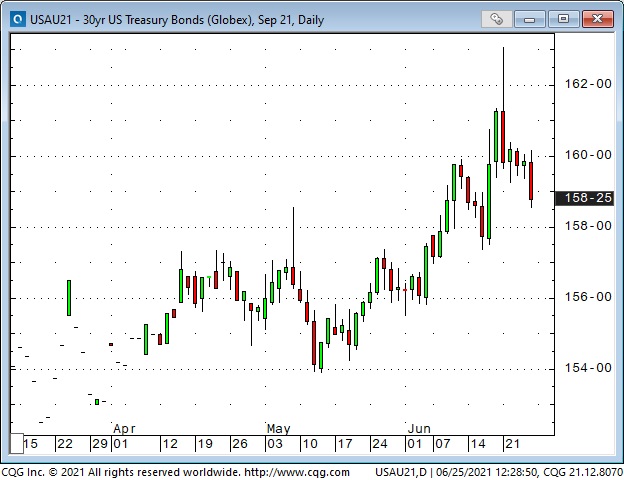Click the CQG chart icon in title bar
The height and width of the screenshot is (480, 624).
pyautogui.click(x=18, y=19)
